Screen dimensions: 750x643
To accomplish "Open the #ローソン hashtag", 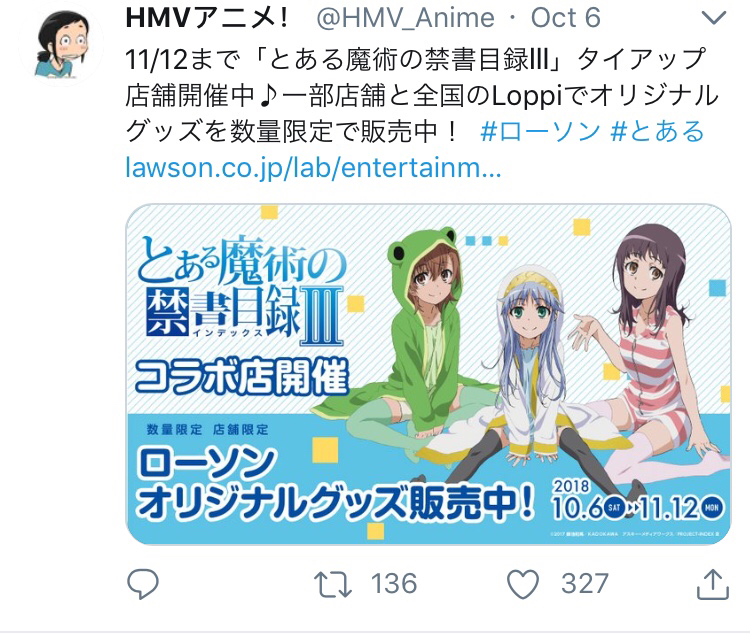I will pos(540,131).
